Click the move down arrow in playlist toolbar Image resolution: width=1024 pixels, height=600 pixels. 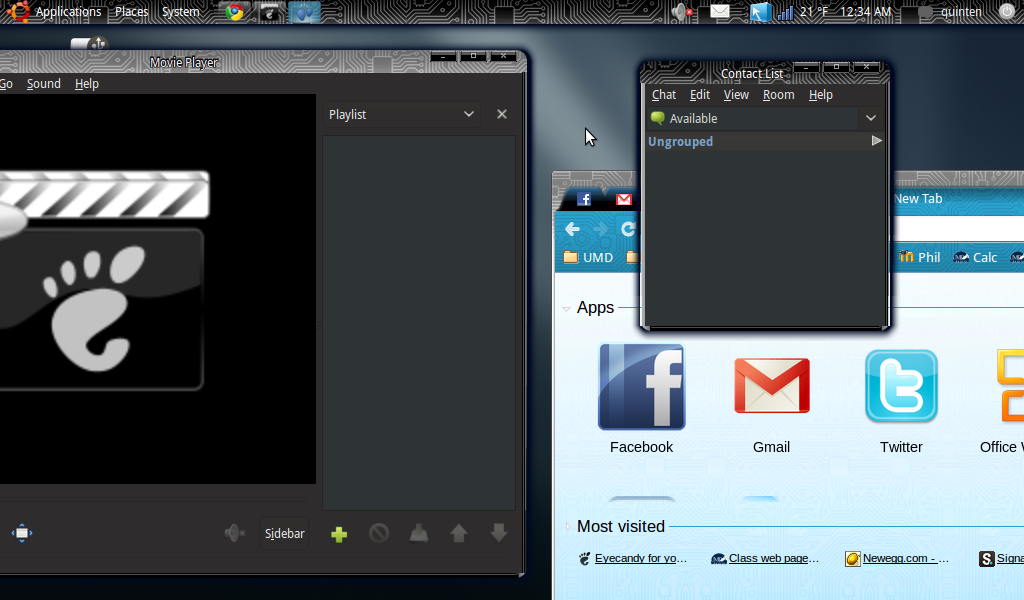tap(499, 533)
